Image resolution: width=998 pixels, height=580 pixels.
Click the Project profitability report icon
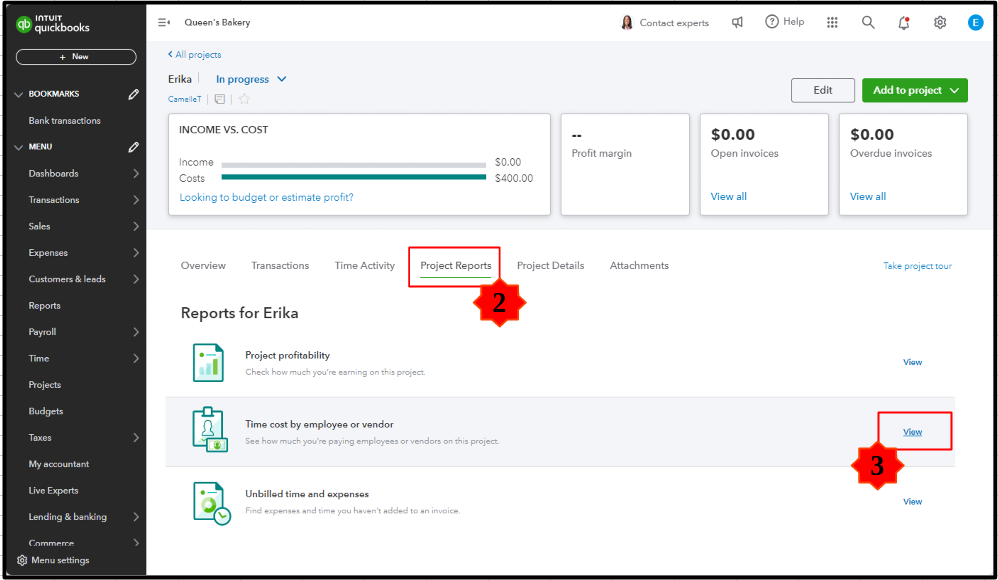pyautogui.click(x=208, y=362)
